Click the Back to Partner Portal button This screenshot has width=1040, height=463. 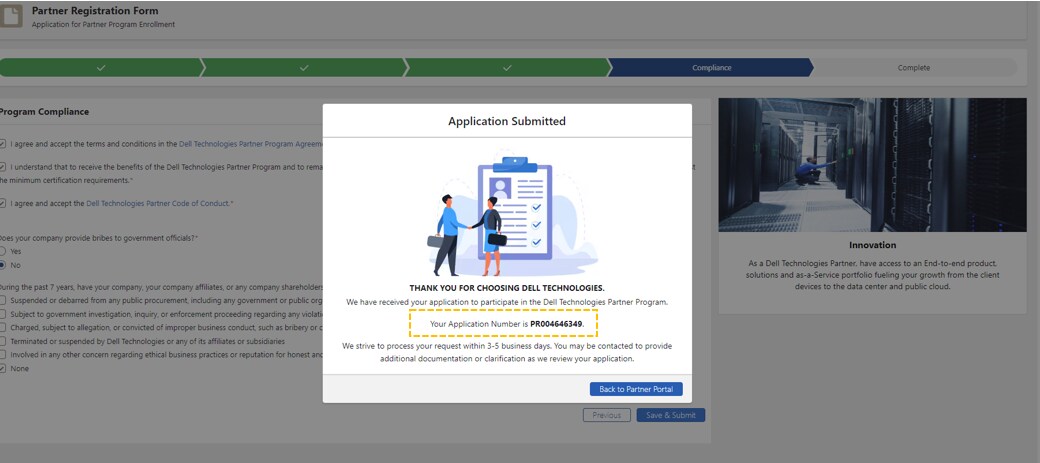coord(636,389)
